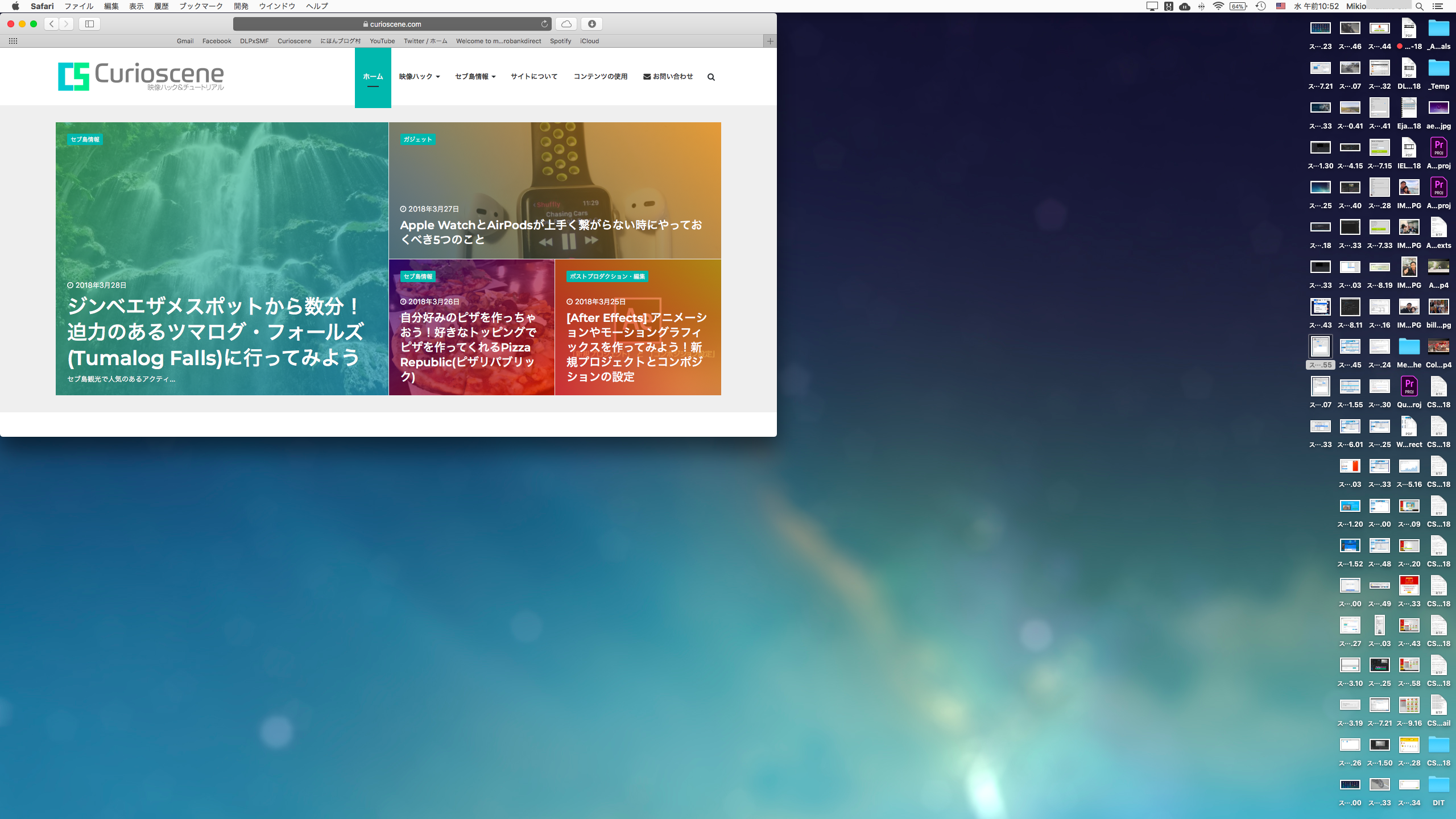Image resolution: width=1456 pixels, height=819 pixels.
Task: Open the ブックマーク menu in menu bar
Action: pos(201,6)
